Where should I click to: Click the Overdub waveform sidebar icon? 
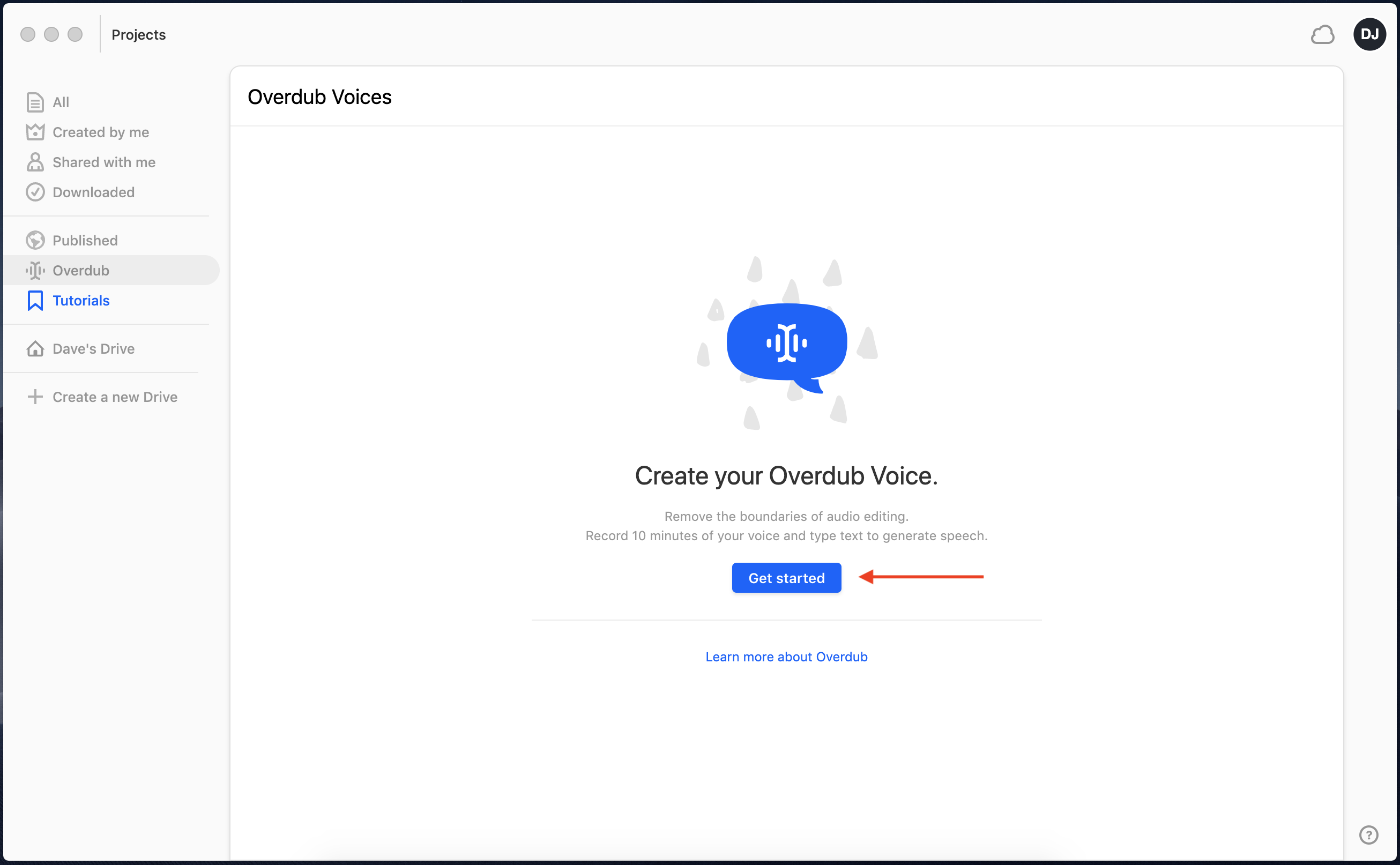point(35,270)
